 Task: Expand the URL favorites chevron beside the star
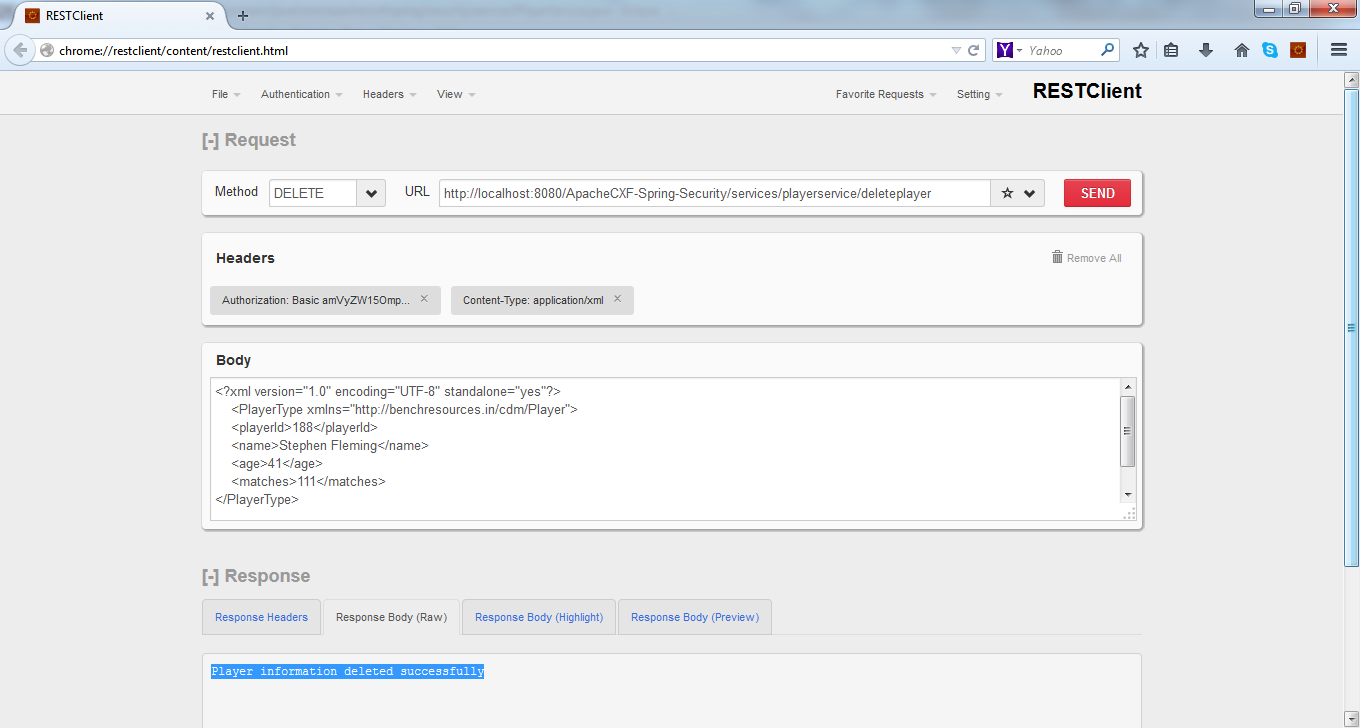pyautogui.click(x=1028, y=193)
